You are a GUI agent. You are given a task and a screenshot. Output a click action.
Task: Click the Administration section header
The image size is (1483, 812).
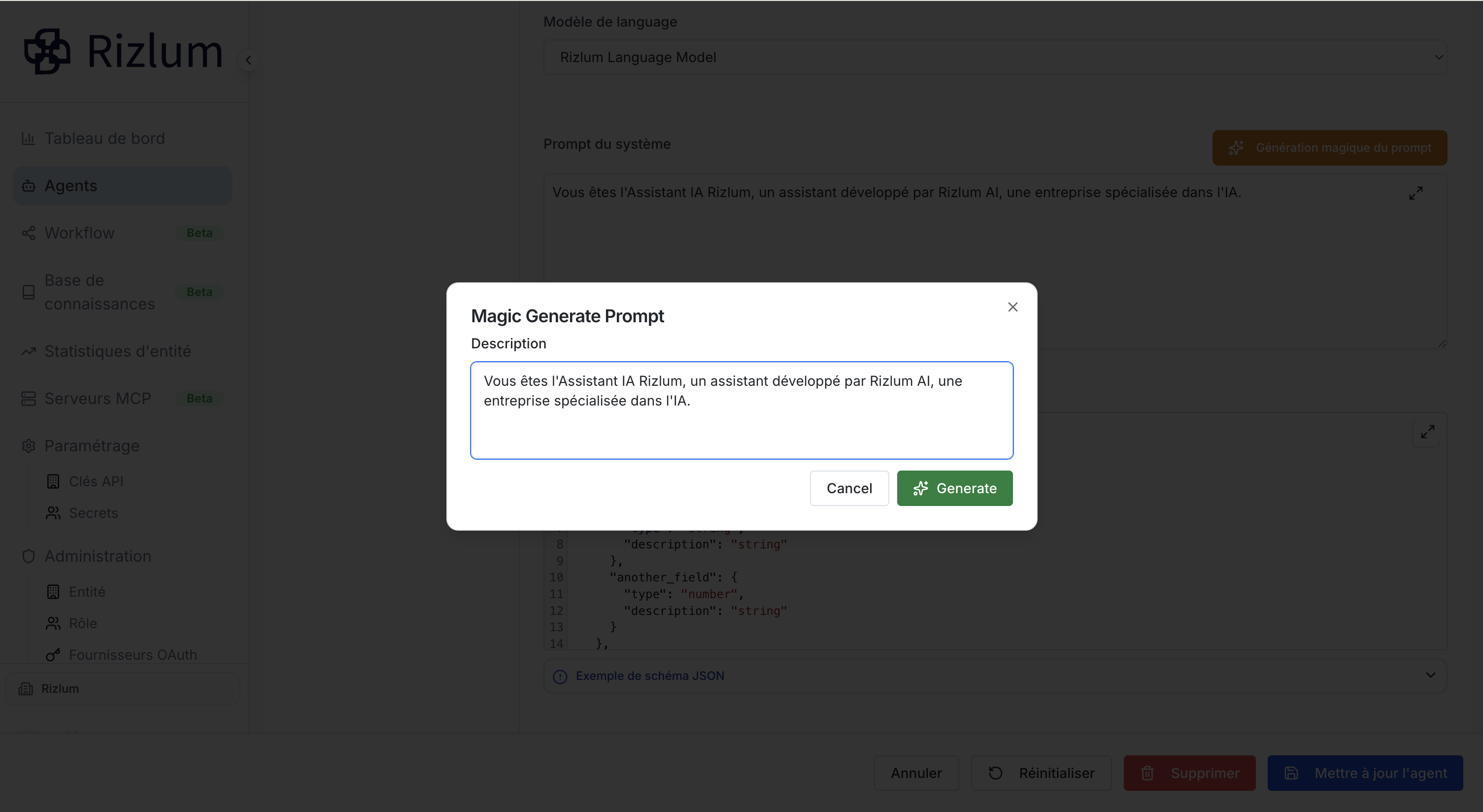[98, 556]
